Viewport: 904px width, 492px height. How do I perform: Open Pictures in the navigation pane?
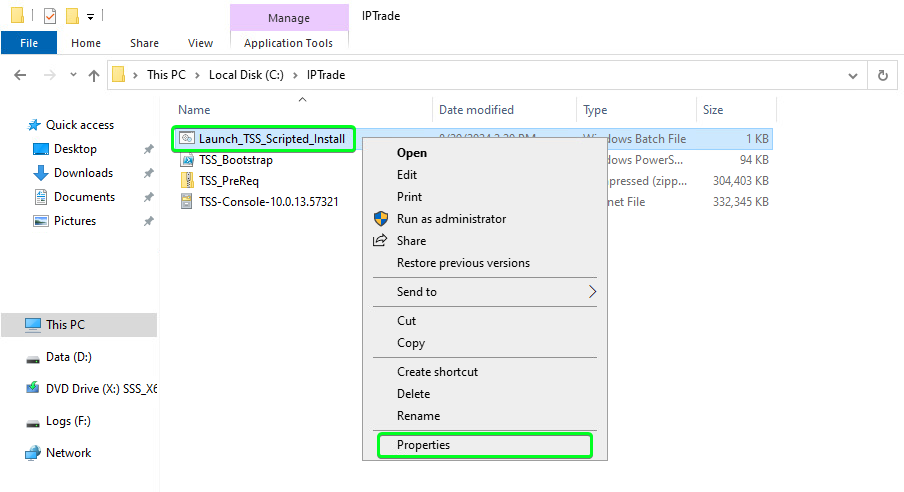(x=75, y=221)
